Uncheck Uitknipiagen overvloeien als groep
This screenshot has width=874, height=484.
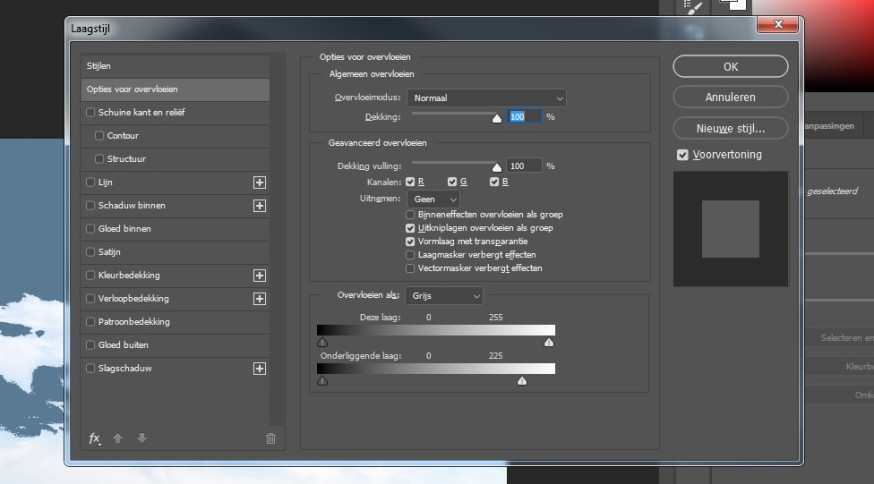pyautogui.click(x=410, y=228)
